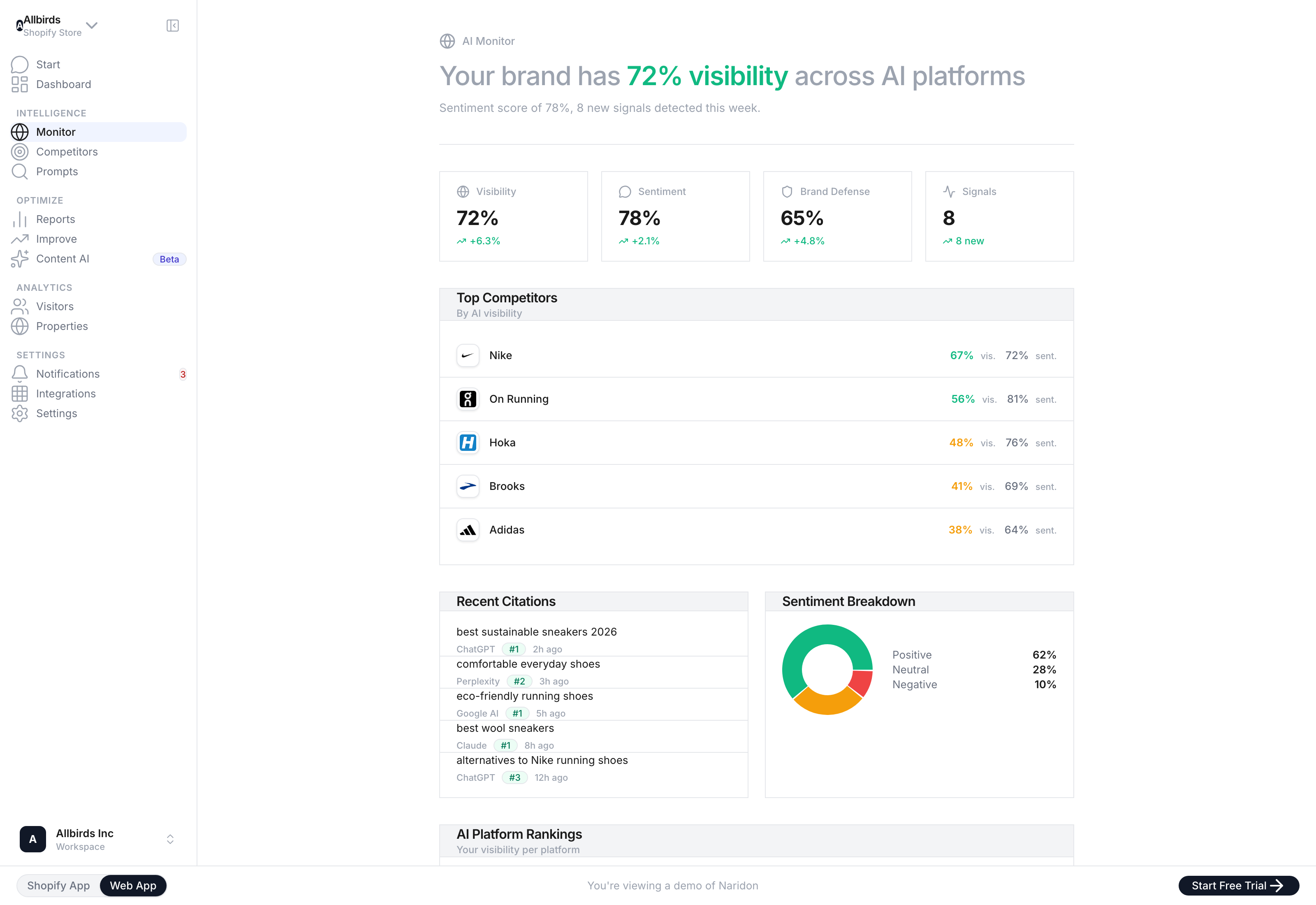Open Integrations in Settings section

click(98, 394)
